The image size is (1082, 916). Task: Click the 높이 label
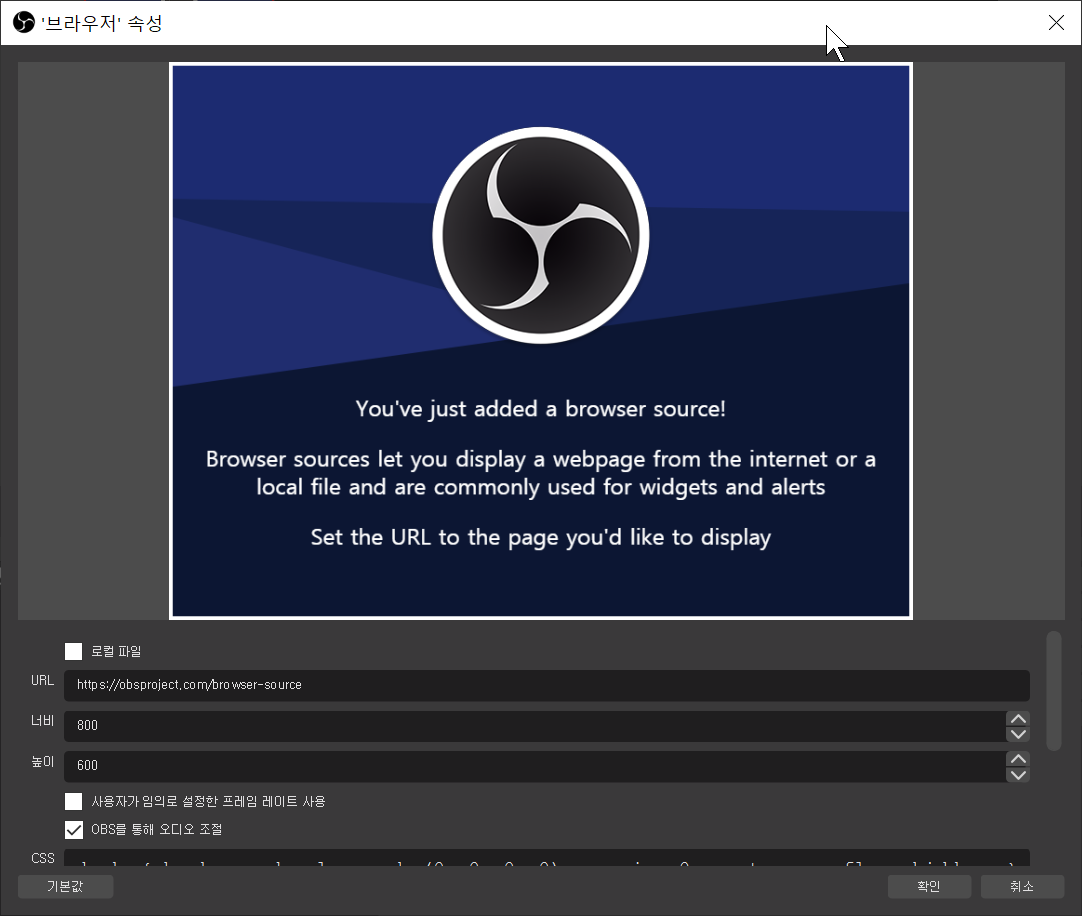click(x=42, y=761)
